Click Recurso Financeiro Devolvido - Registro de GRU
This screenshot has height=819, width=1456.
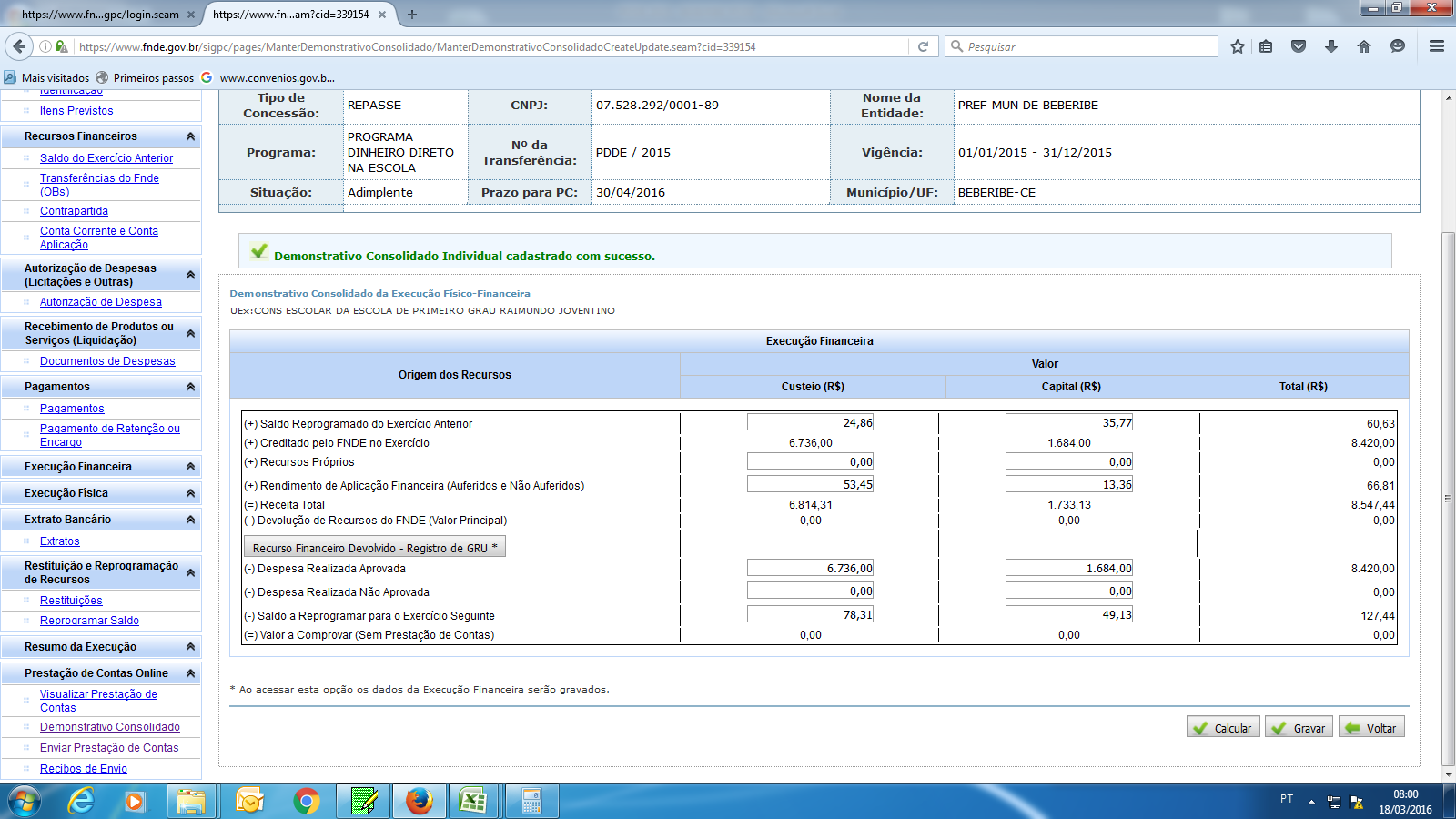point(374,548)
